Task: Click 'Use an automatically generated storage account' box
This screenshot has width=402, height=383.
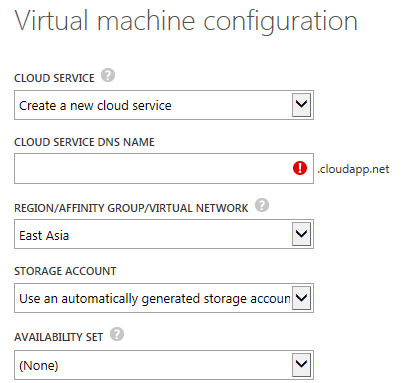Action: (x=164, y=298)
